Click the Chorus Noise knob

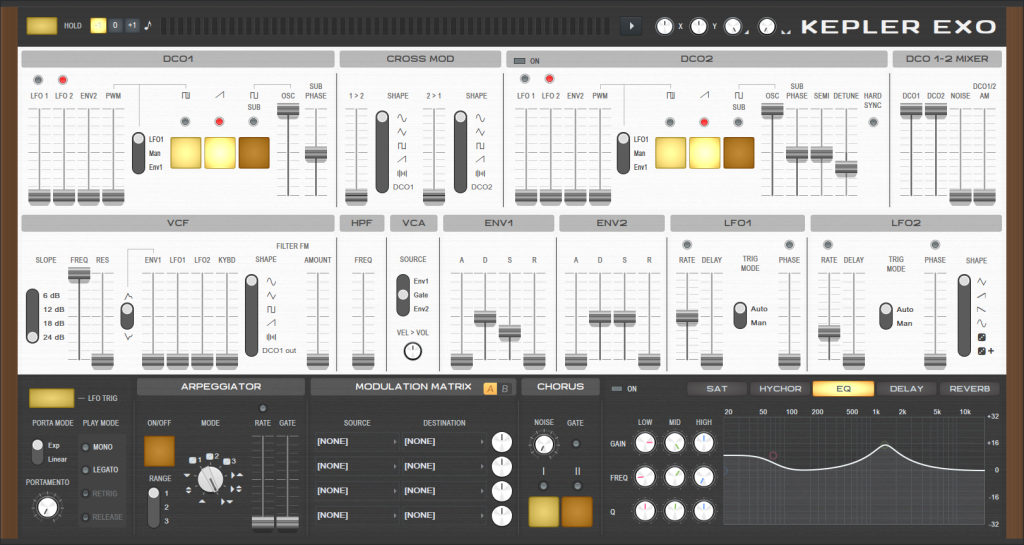(543, 444)
